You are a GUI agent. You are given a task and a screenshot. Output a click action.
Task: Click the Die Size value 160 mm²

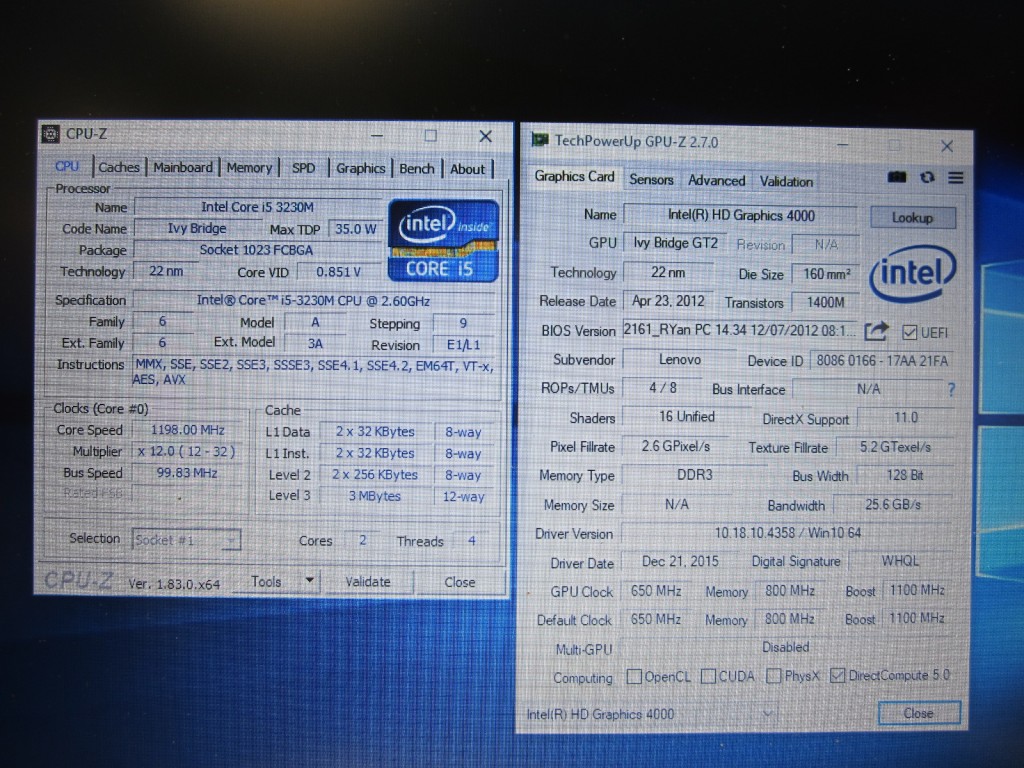826,274
